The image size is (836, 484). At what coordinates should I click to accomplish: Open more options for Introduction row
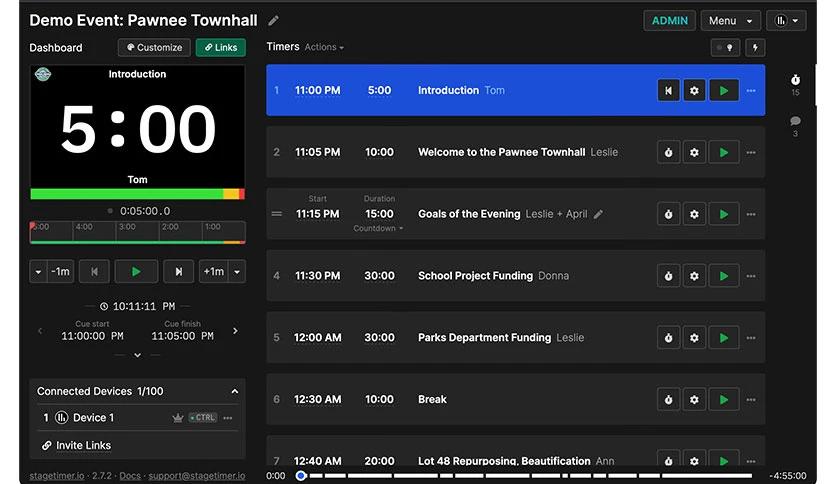pos(751,91)
